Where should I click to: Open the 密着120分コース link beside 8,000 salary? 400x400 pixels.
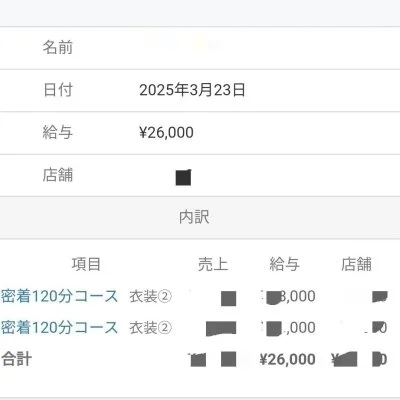pyautogui.click(x=59, y=296)
